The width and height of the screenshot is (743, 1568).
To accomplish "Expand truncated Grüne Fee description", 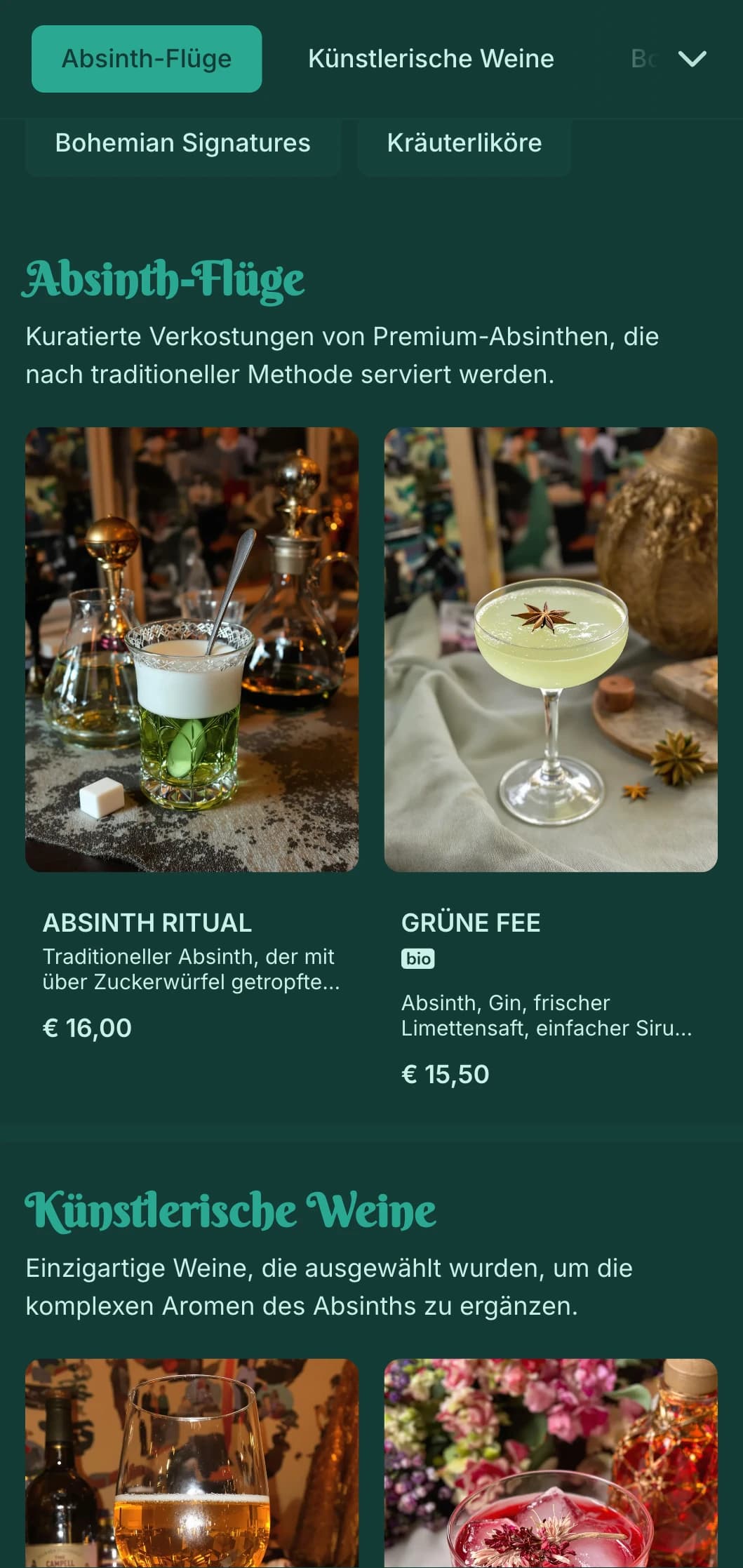I will point(547,1015).
